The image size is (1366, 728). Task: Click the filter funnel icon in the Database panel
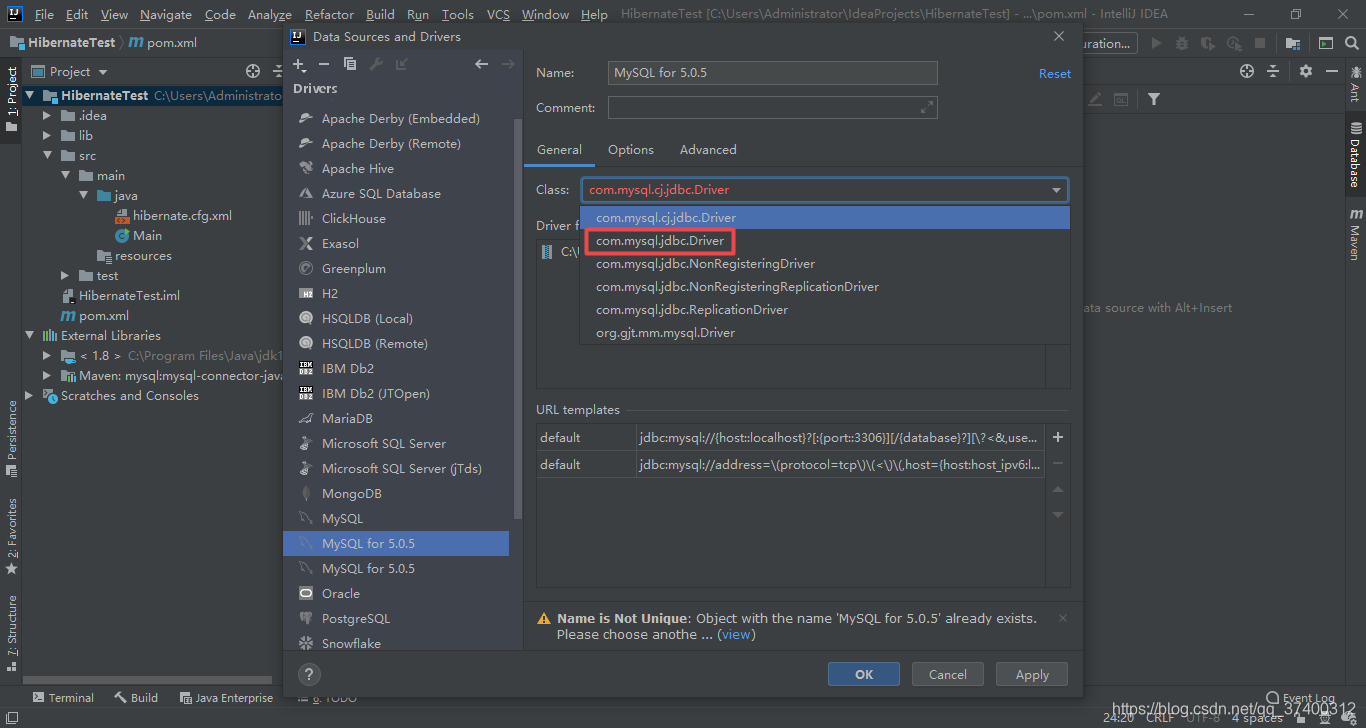(x=1154, y=99)
